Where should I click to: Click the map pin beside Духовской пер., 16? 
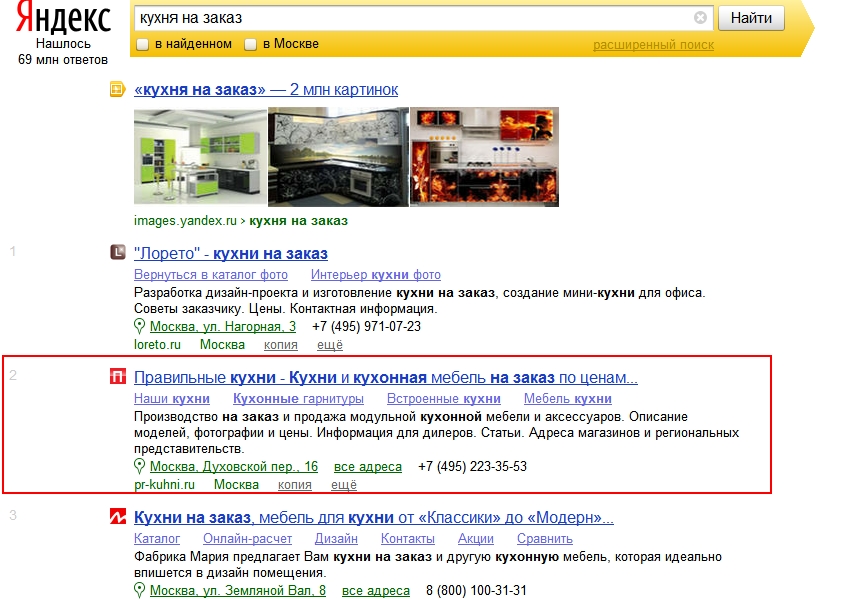coord(139,466)
